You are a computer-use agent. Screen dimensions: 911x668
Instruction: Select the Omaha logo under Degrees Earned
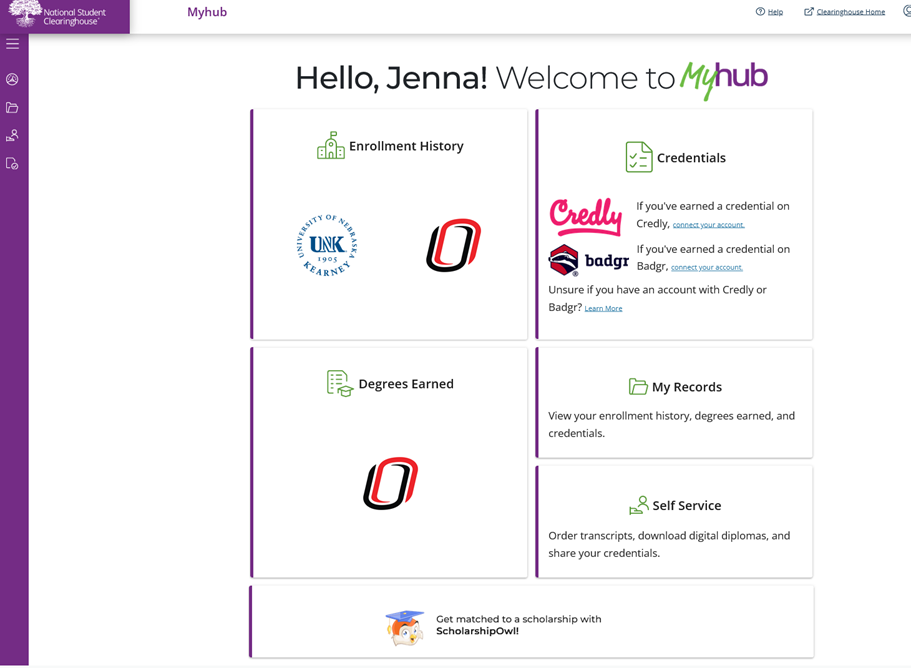(x=390, y=484)
